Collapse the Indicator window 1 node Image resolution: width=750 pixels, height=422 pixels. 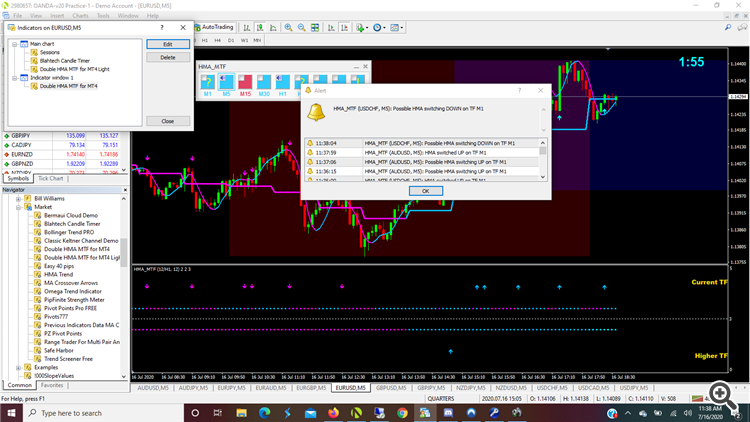tap(14, 78)
